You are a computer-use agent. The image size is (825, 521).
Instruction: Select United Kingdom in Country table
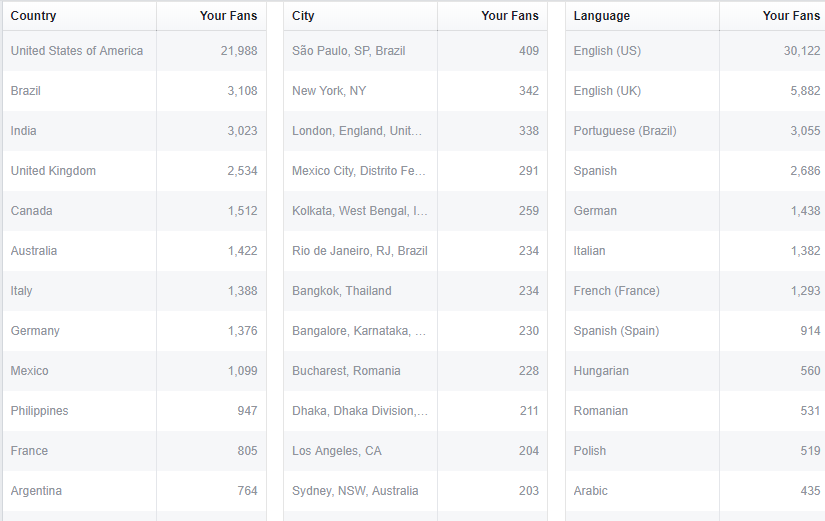click(54, 171)
